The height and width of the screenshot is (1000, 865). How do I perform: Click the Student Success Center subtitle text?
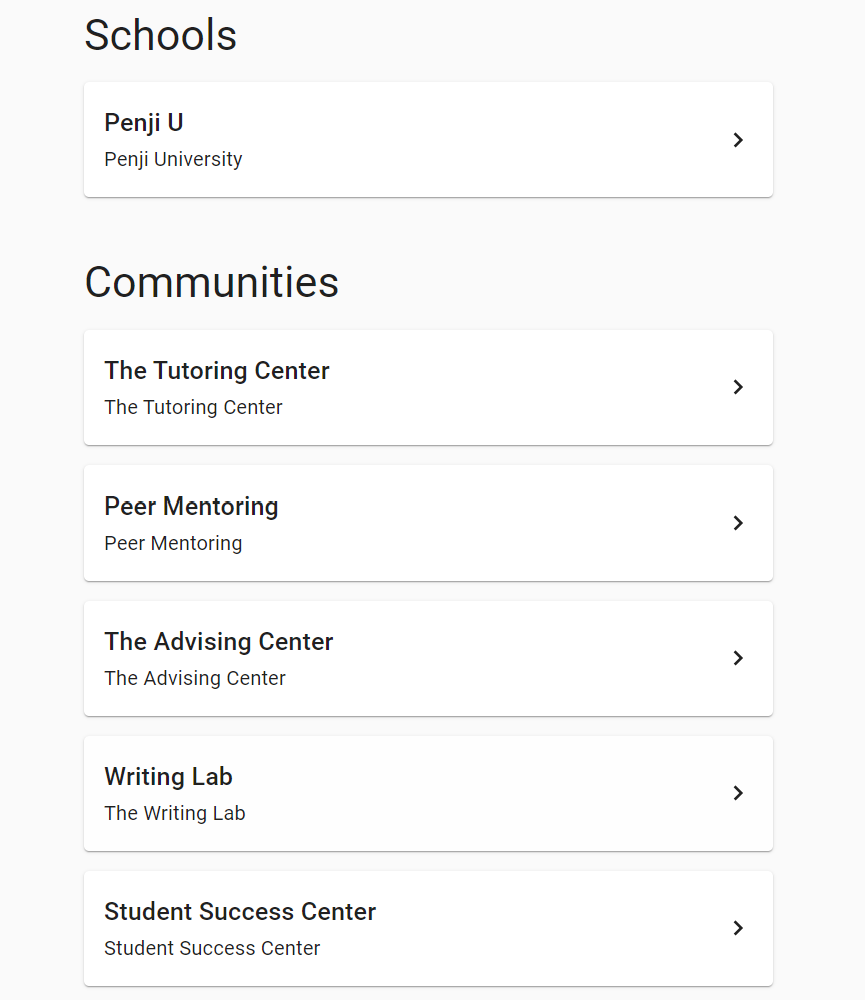point(212,948)
